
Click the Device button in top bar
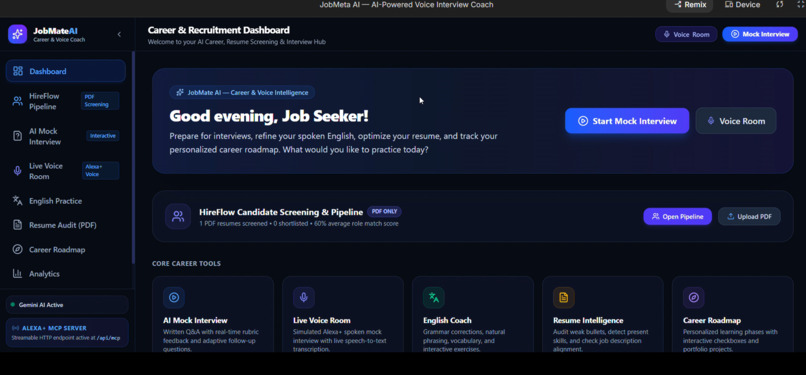click(x=742, y=5)
